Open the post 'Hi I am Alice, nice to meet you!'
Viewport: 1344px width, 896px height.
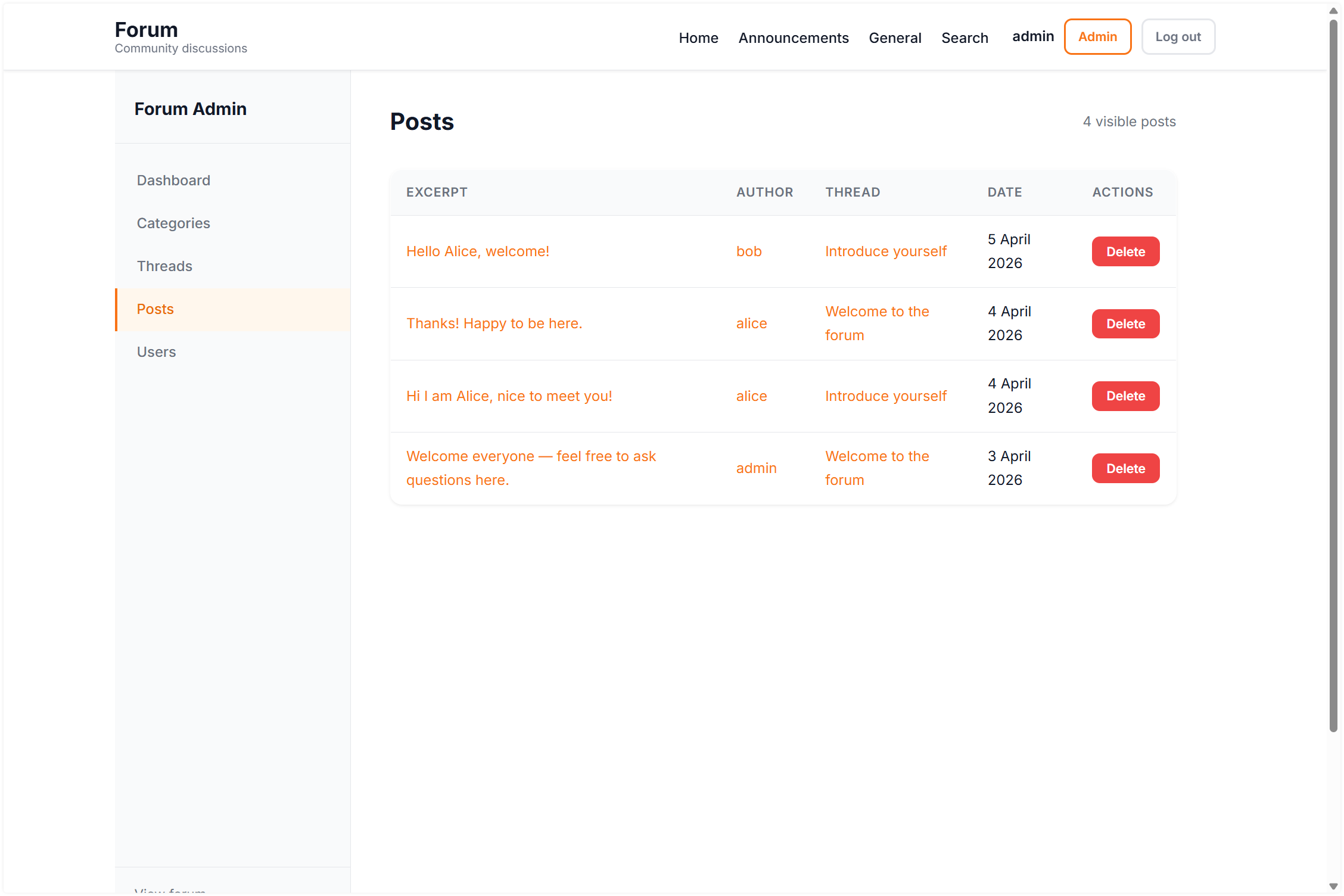click(x=509, y=396)
